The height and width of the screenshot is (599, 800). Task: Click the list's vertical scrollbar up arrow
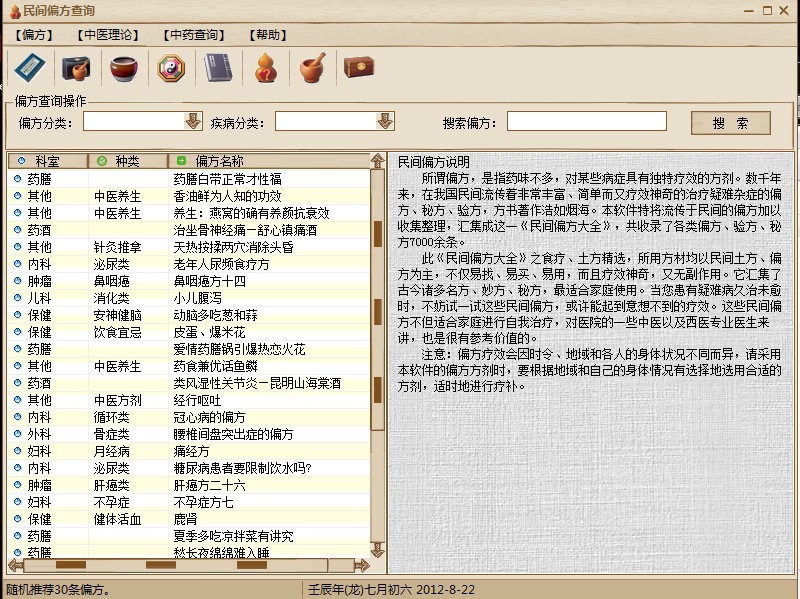pyautogui.click(x=377, y=161)
